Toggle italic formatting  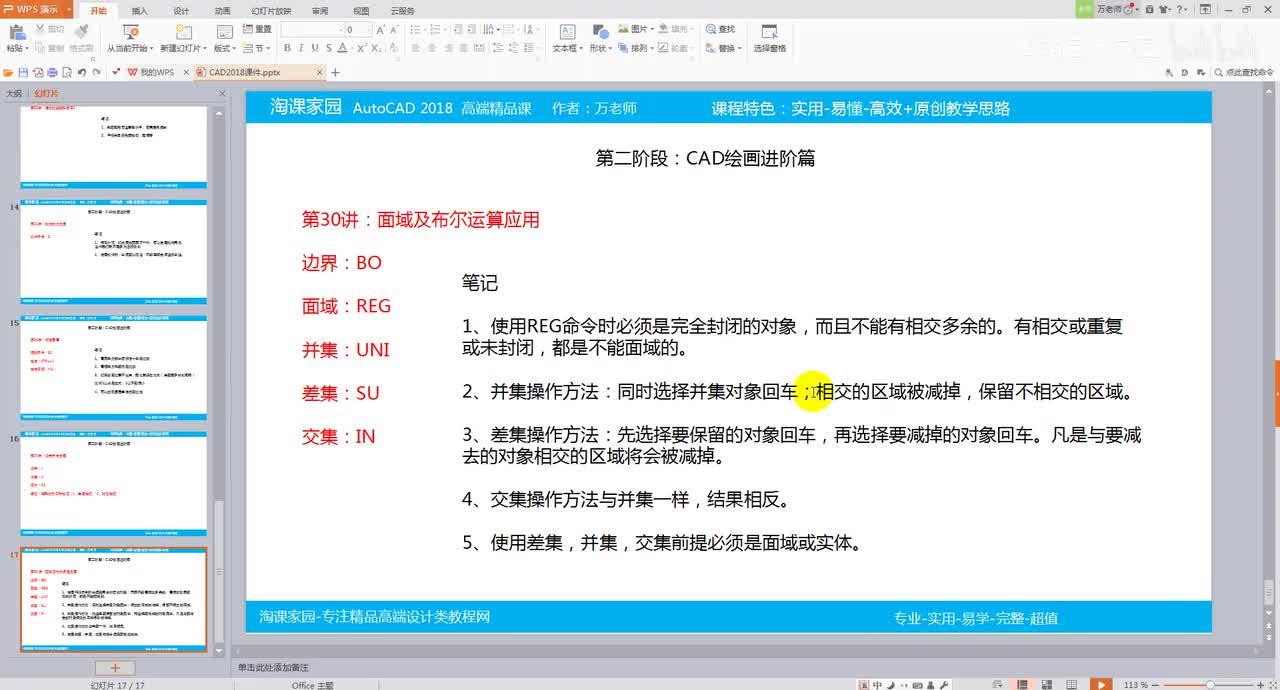coord(301,48)
